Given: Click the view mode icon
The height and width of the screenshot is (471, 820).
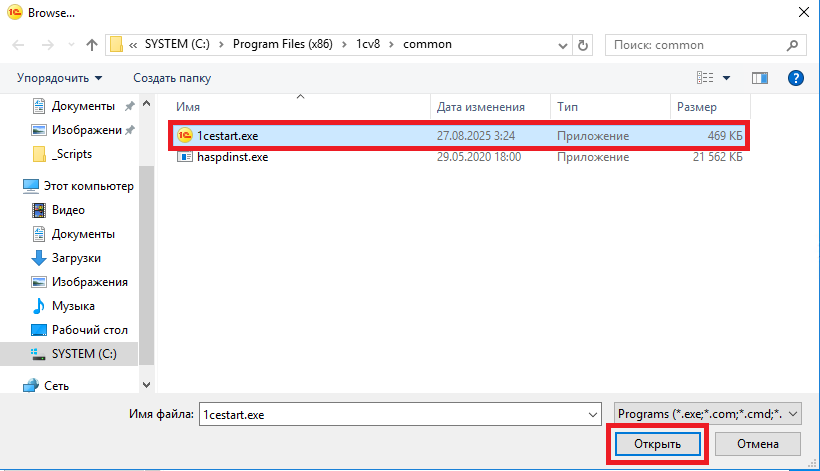Looking at the screenshot, I should point(705,77).
